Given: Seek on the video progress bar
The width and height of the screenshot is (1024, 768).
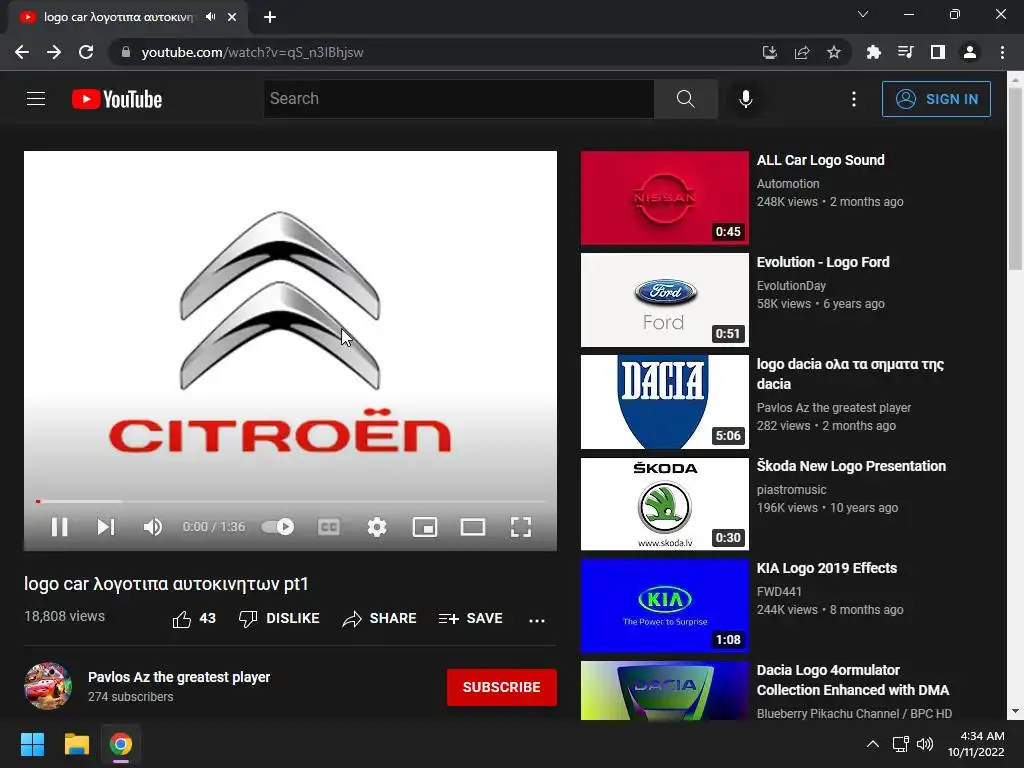Looking at the screenshot, I should tap(290, 501).
